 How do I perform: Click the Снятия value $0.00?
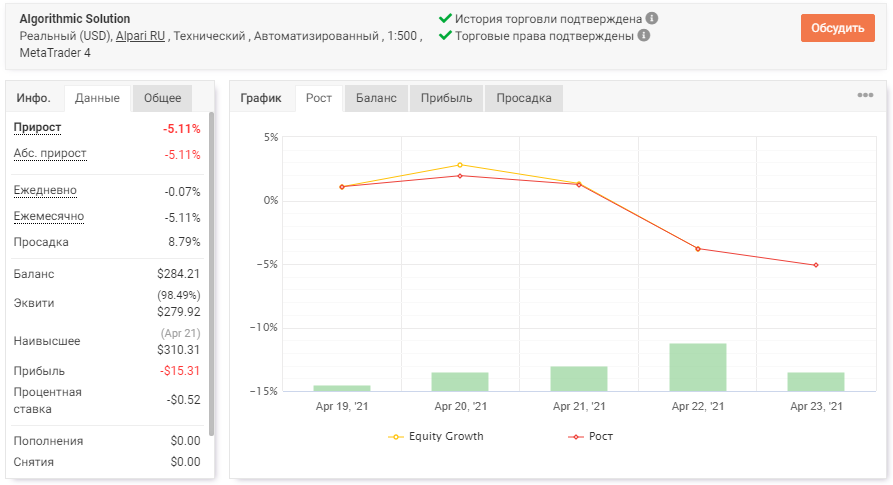click(x=185, y=462)
